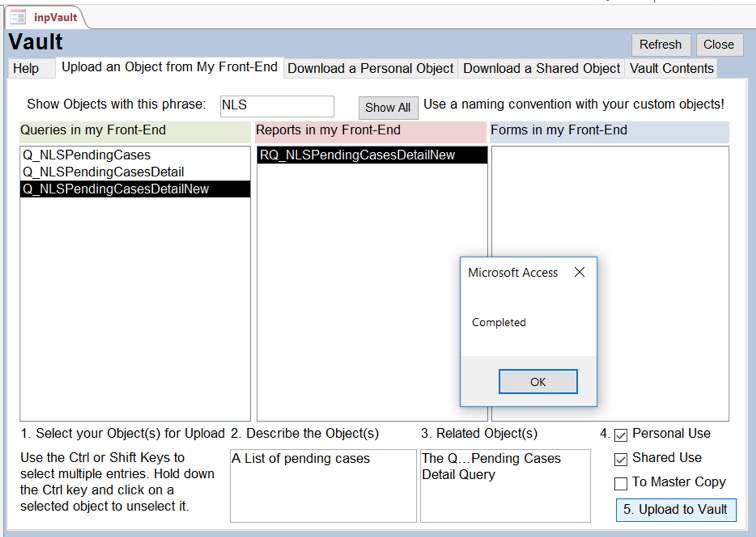
Task: Click the object description text box
Action: pyautogui.click(x=322, y=484)
